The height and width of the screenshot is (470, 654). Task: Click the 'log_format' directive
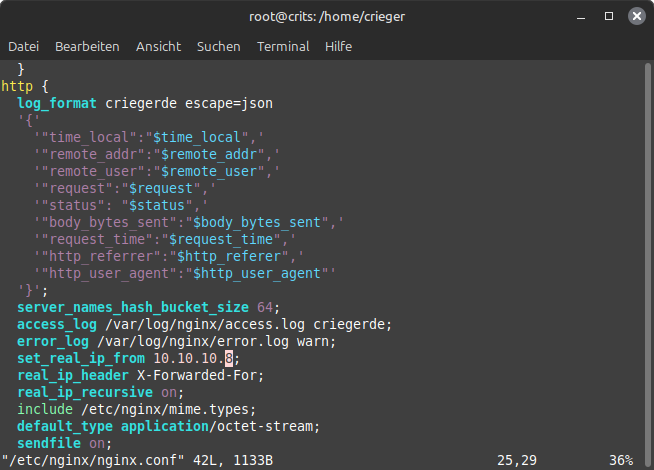coord(57,103)
